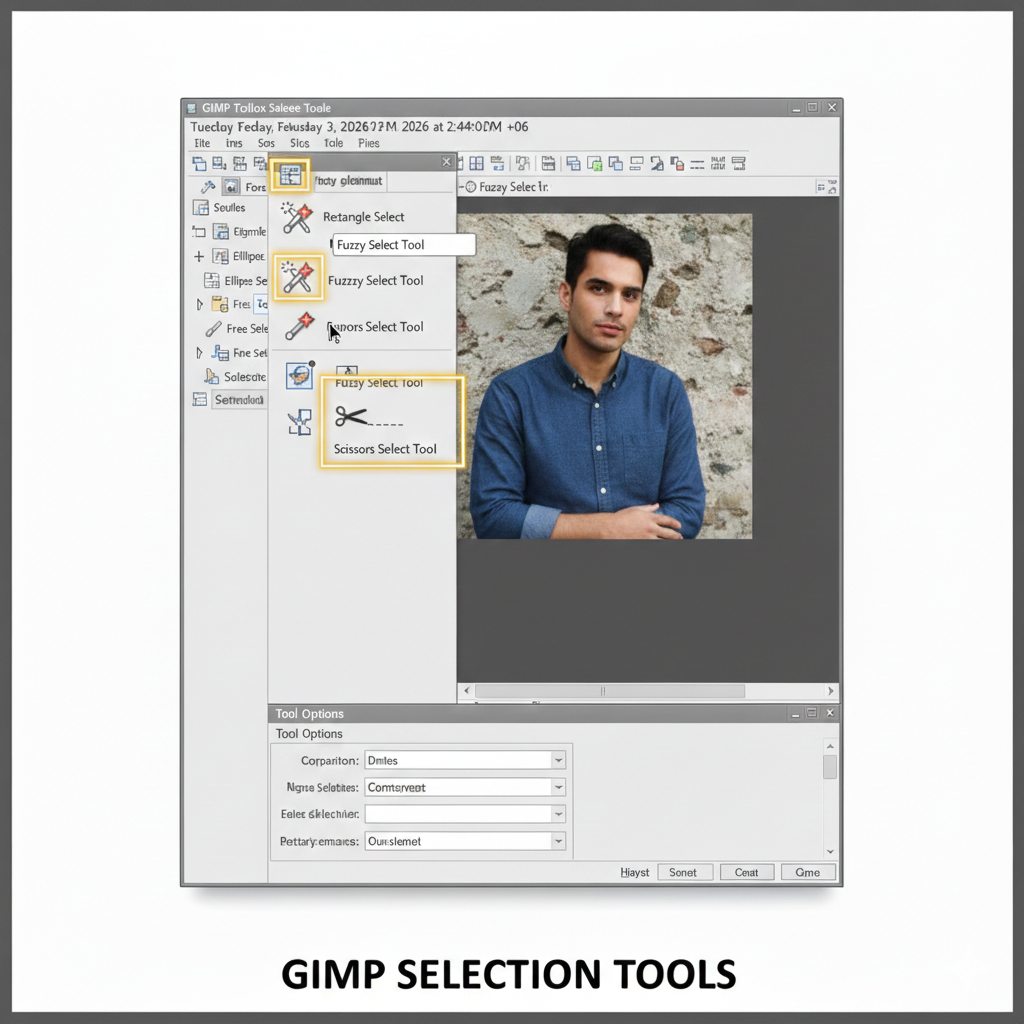Close the tool selection popup panel
The image size is (1024, 1024).
447,162
